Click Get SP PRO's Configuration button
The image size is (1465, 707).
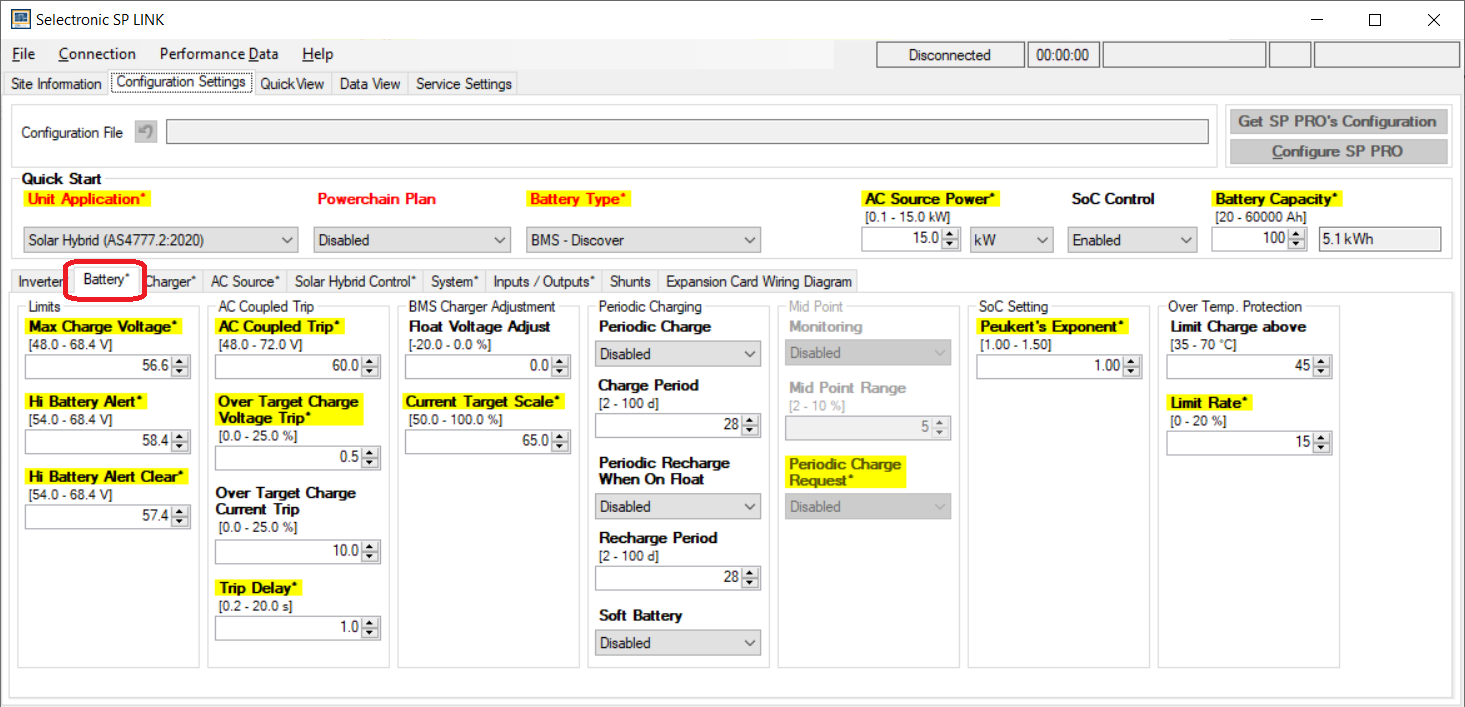[1337, 121]
